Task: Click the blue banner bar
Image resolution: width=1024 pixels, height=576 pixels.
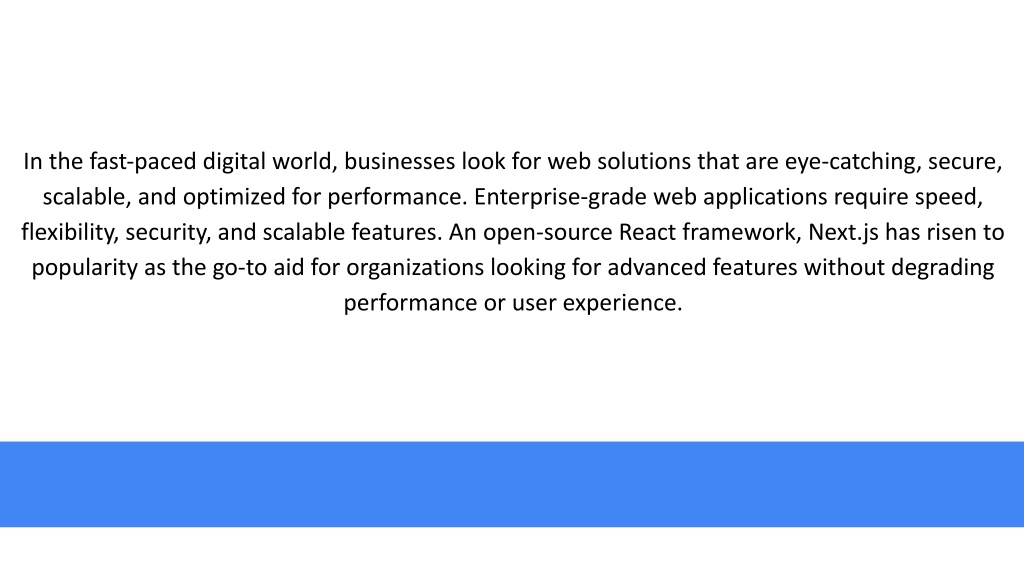Action: click(x=512, y=484)
